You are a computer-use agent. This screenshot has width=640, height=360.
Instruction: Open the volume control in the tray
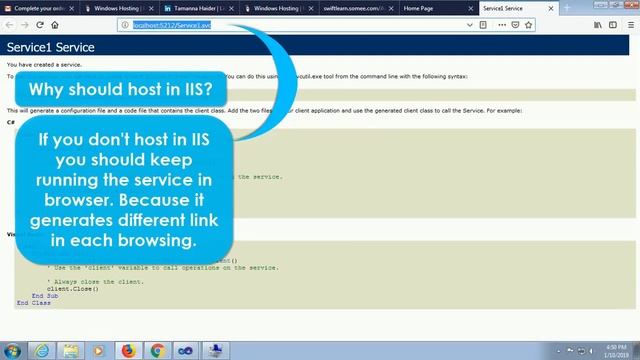591,351
